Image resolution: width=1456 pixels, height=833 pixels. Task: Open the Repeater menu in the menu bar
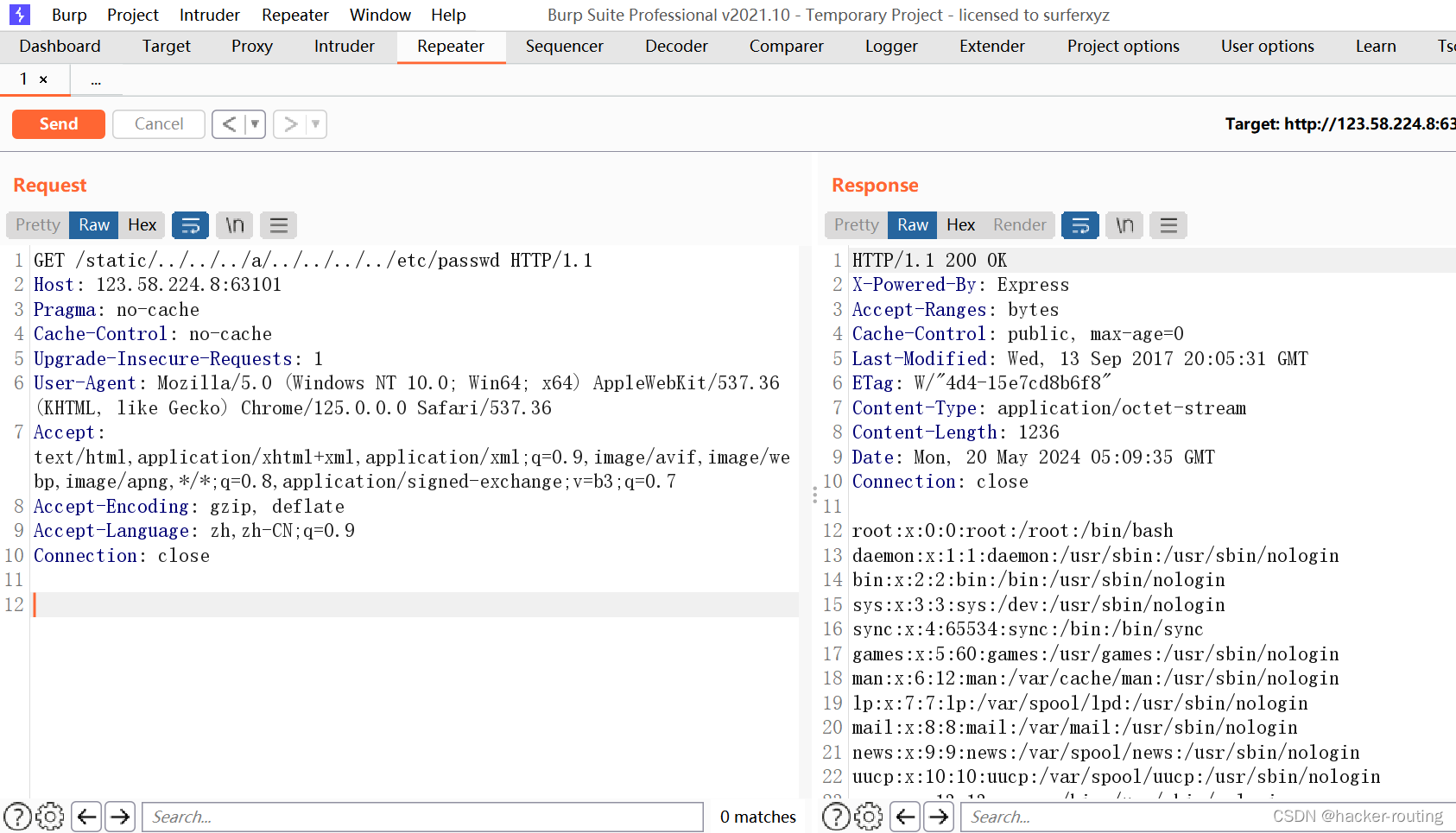click(294, 15)
